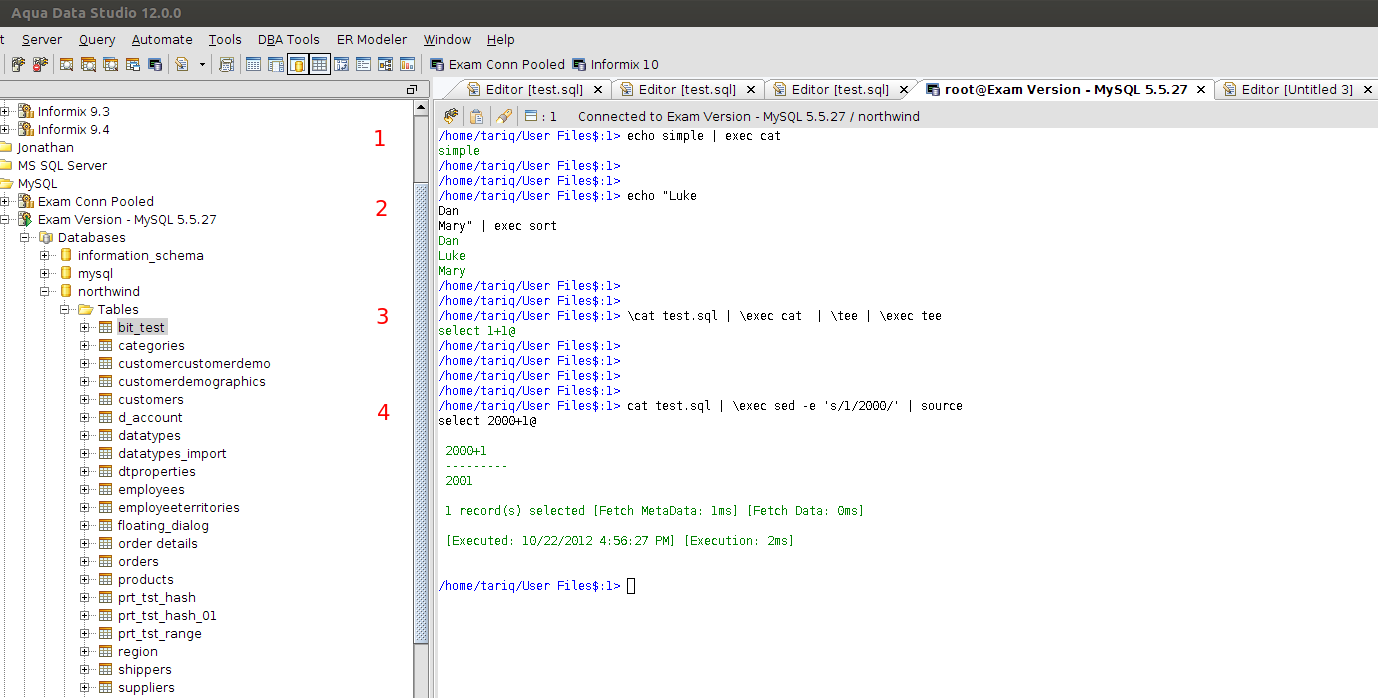Viewport: 1378px width, 698px height.
Task: Click the clipboard paste icon in shell toolbar
Action: coord(477,117)
